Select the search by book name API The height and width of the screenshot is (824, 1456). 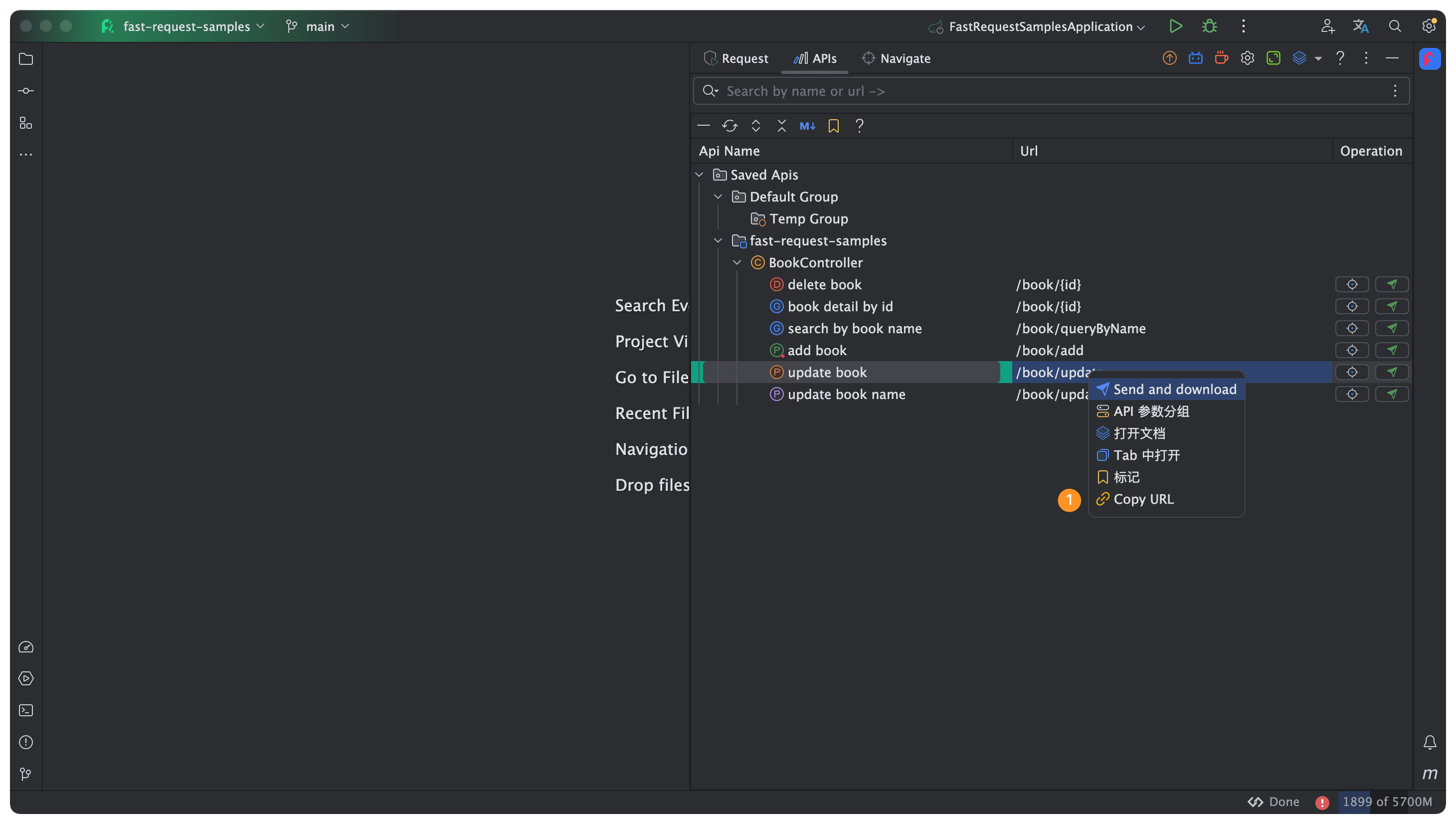click(854, 328)
